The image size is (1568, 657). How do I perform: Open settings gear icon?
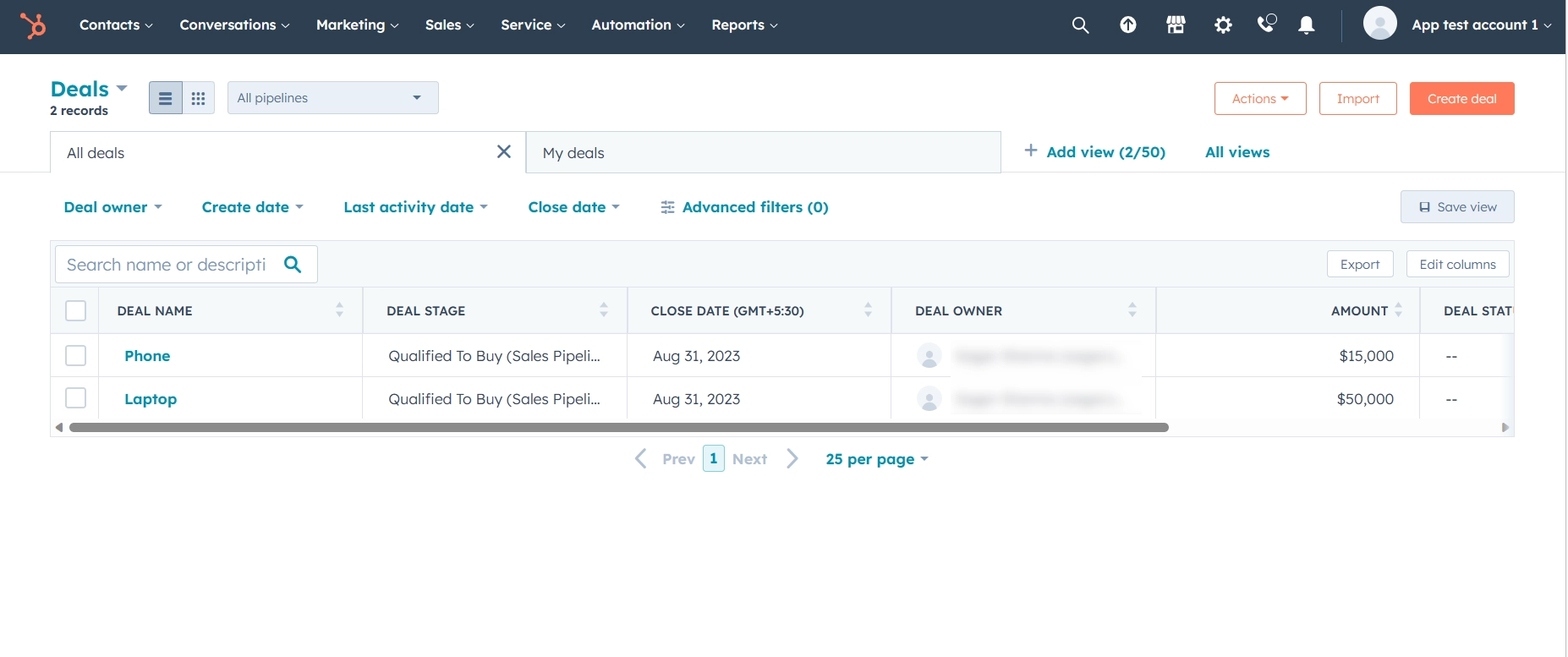point(1223,25)
